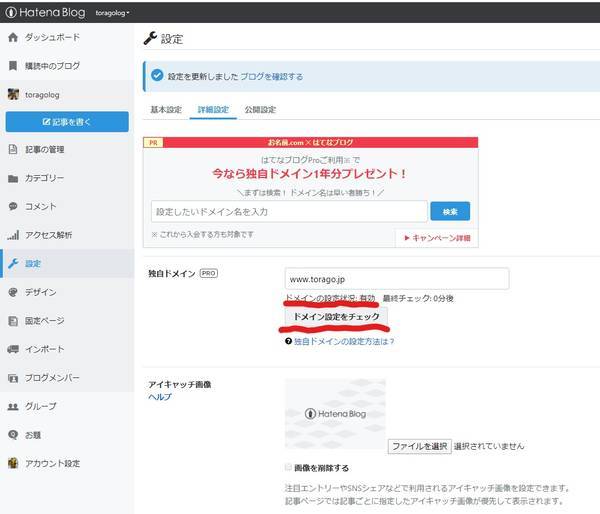Click the 独自ドメイン input field

click(397, 279)
